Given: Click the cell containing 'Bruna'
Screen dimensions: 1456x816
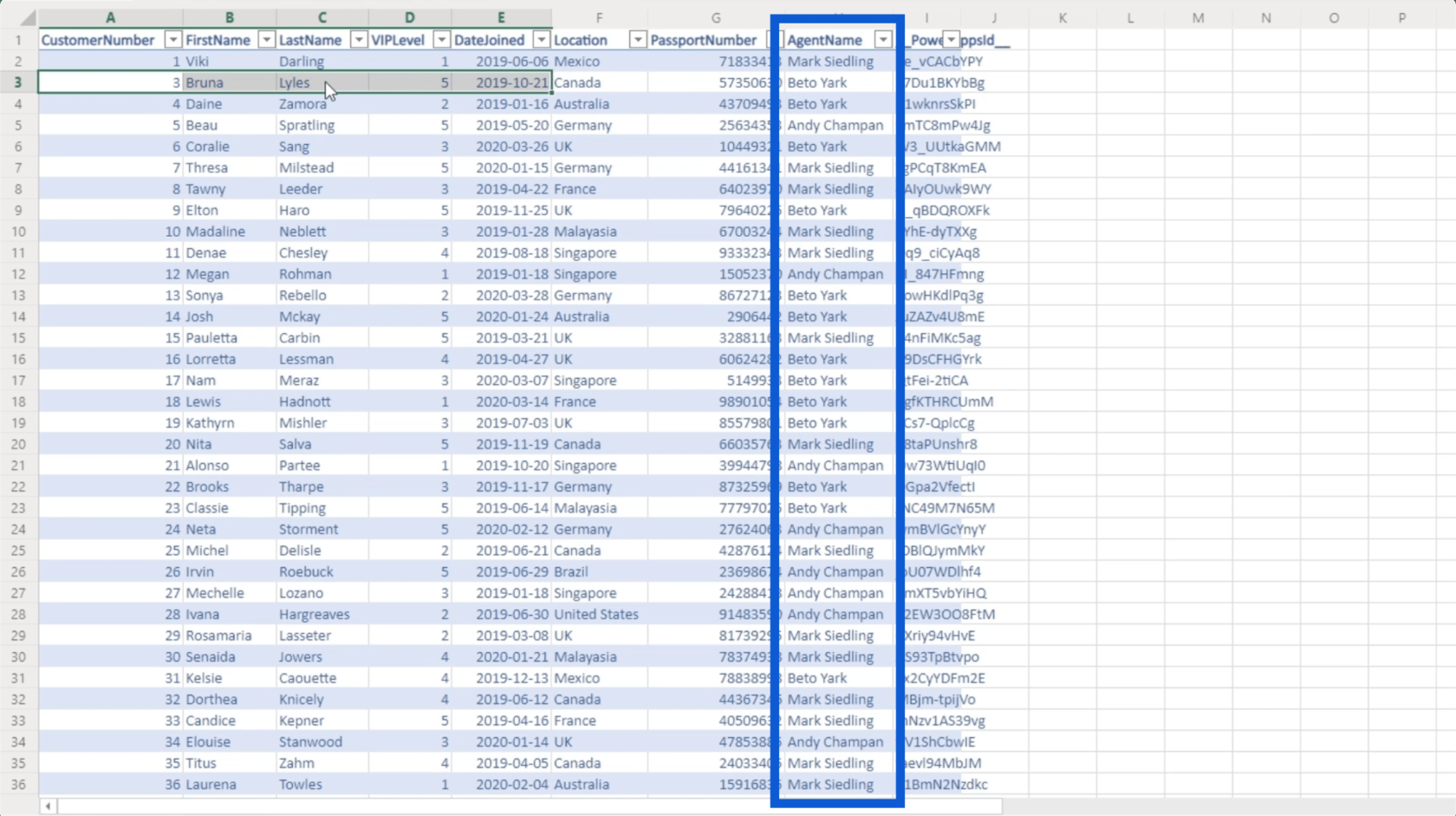Looking at the screenshot, I should coord(230,82).
